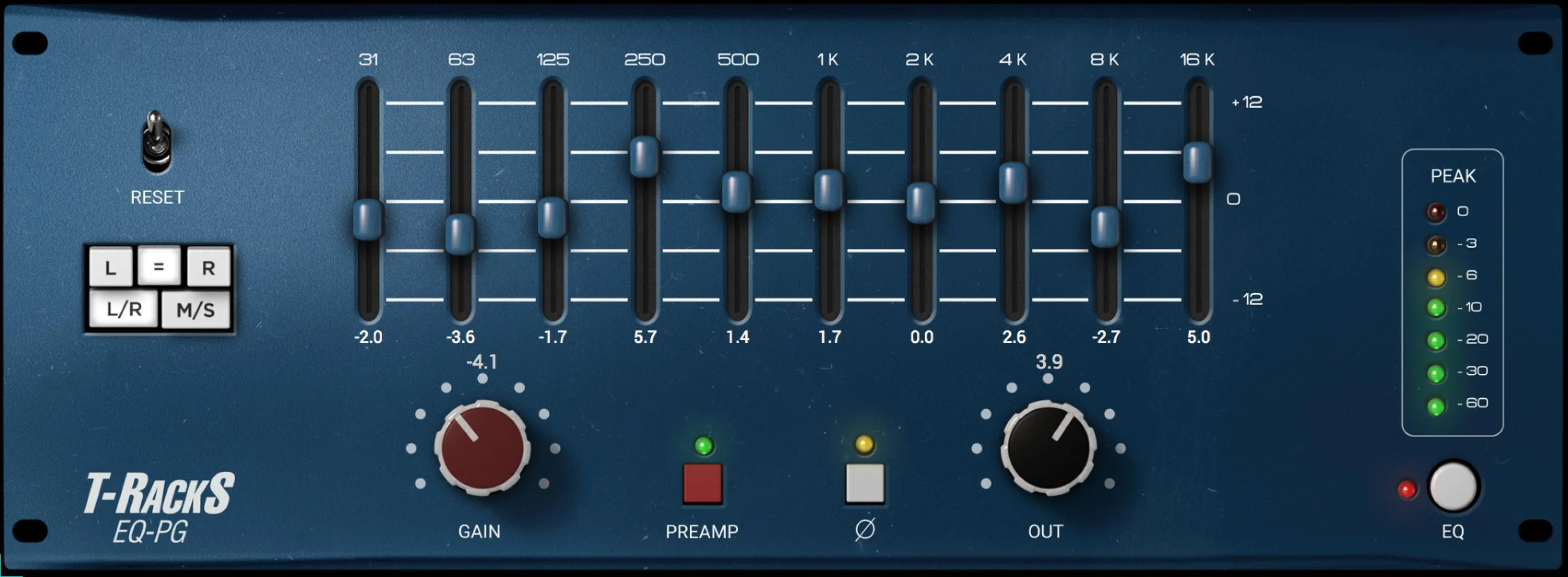
Task: Click the peak meter -6 LED
Action: pos(1436,277)
